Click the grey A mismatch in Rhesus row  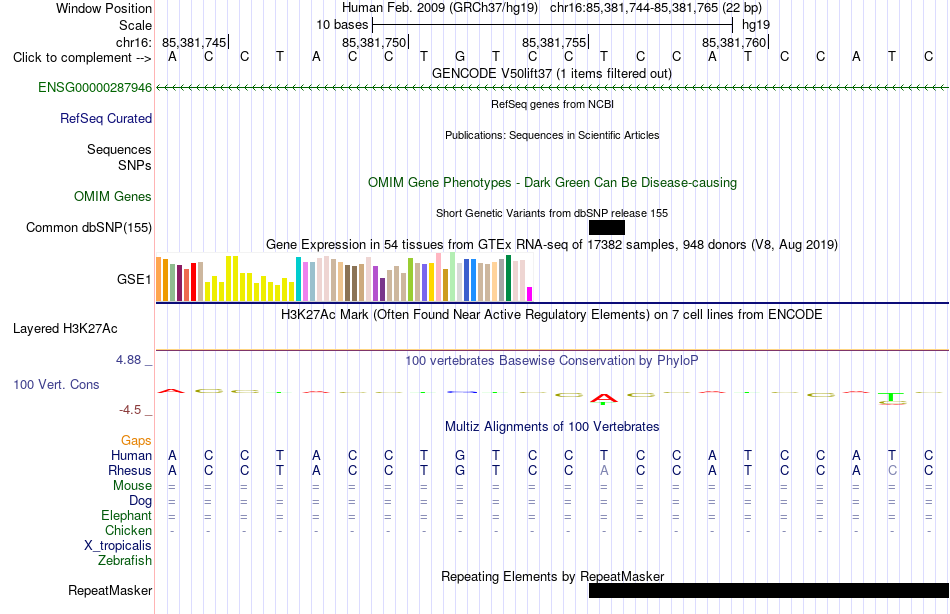[604, 470]
